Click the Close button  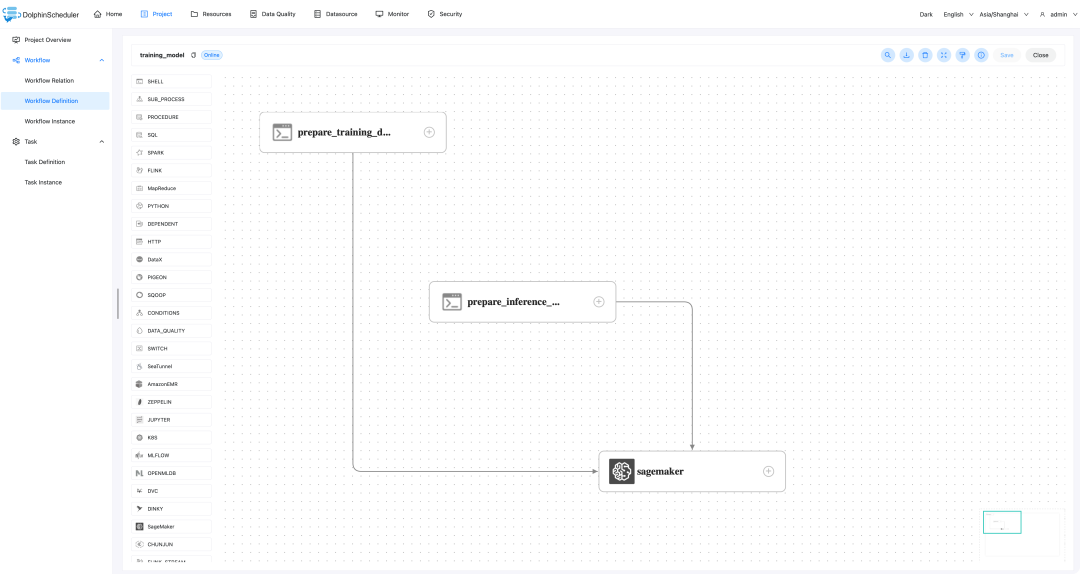tap(1040, 55)
